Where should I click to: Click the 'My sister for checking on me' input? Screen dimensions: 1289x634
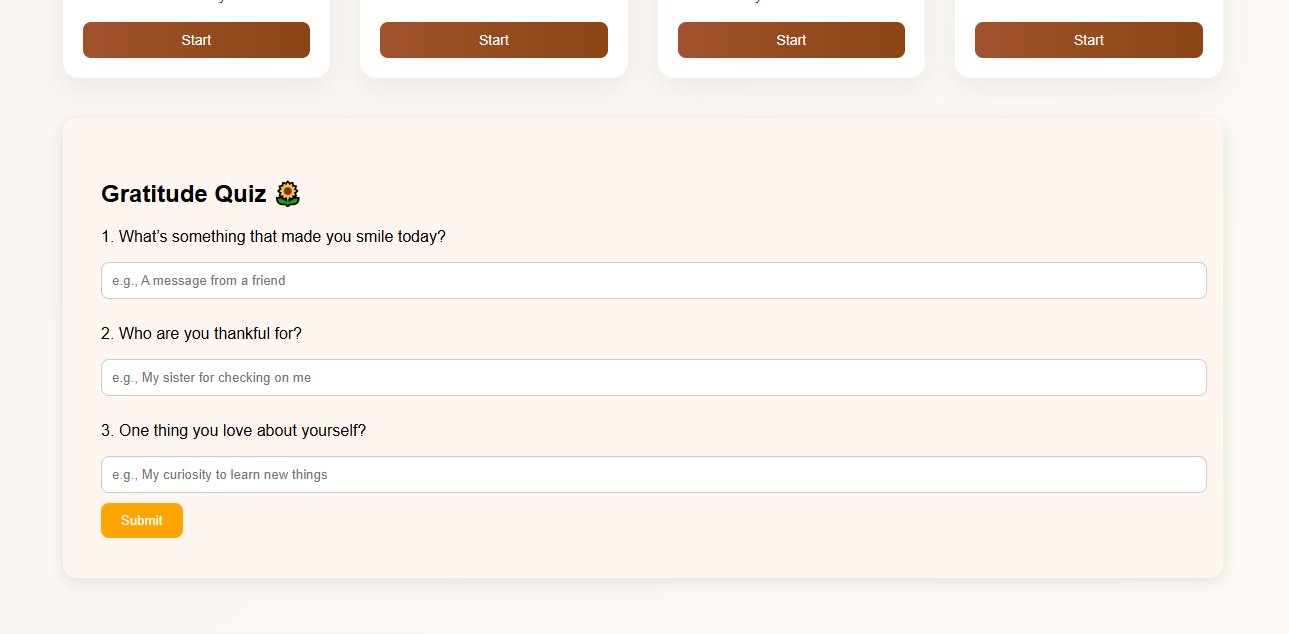click(x=653, y=378)
